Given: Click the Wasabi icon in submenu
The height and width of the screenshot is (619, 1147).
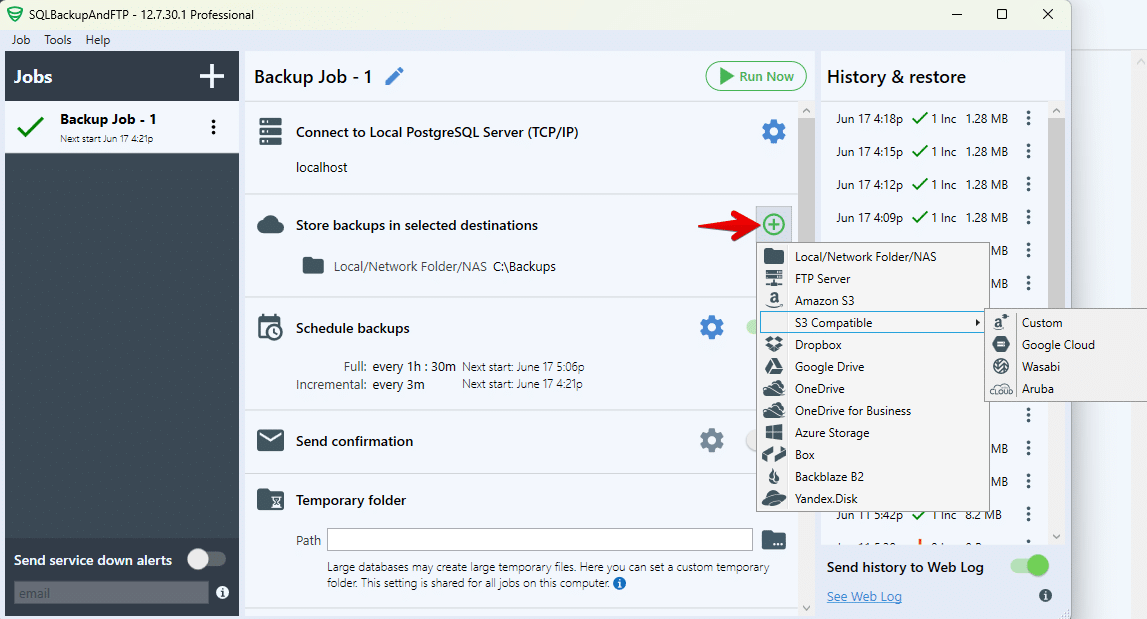Looking at the screenshot, I should tap(1001, 367).
